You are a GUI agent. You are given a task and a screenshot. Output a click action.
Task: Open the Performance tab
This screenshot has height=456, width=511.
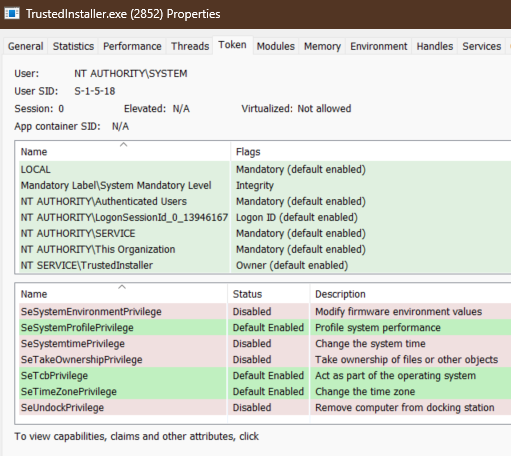(x=132, y=46)
